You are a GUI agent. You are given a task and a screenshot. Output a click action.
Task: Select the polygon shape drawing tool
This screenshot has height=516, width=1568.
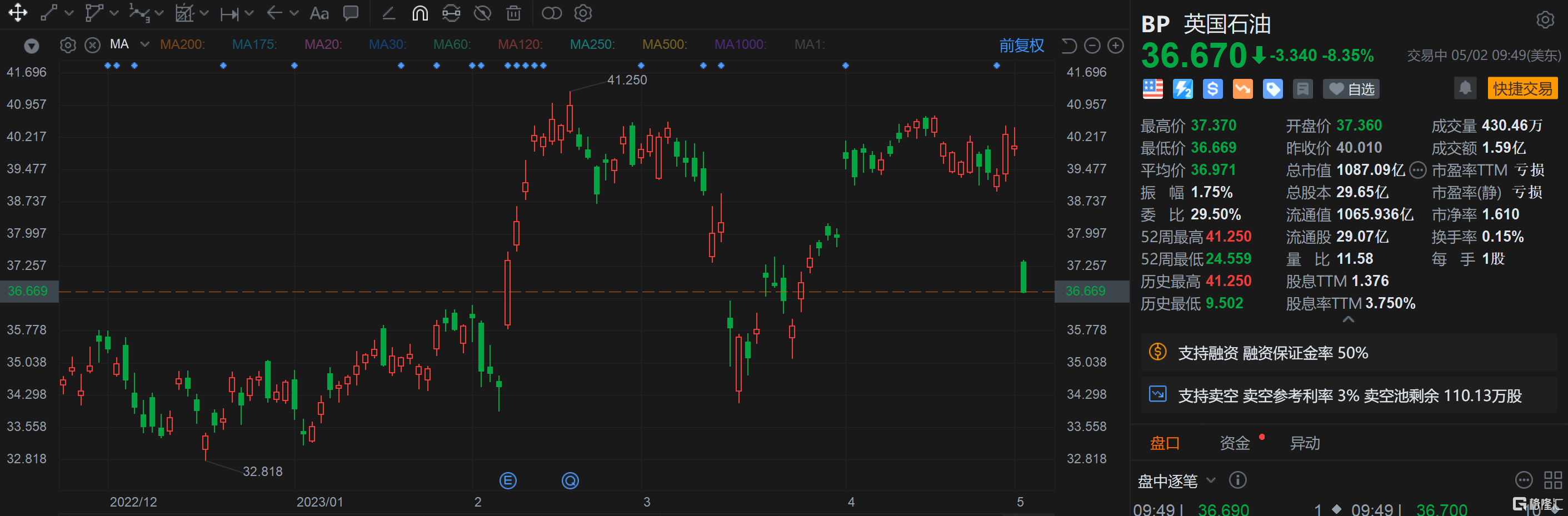(94, 13)
